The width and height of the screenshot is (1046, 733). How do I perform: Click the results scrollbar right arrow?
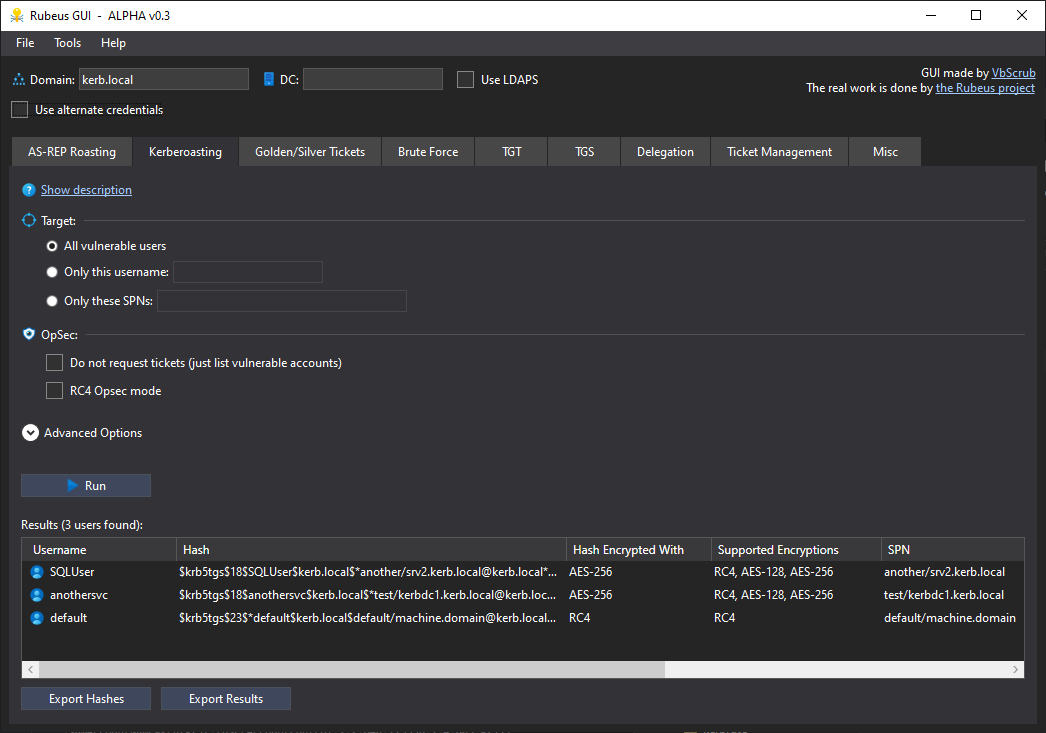tap(1015, 670)
